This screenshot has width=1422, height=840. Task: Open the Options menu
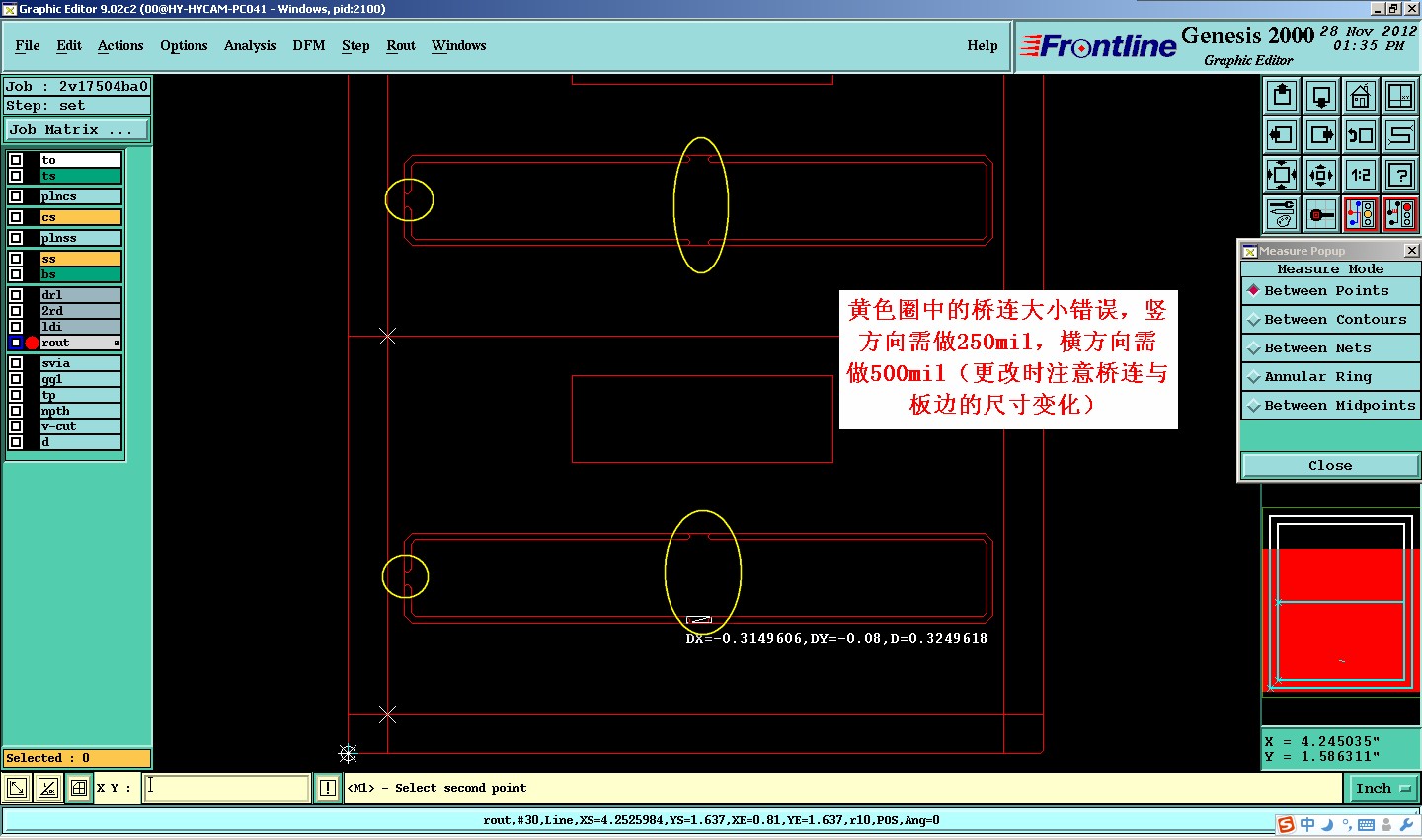point(184,45)
